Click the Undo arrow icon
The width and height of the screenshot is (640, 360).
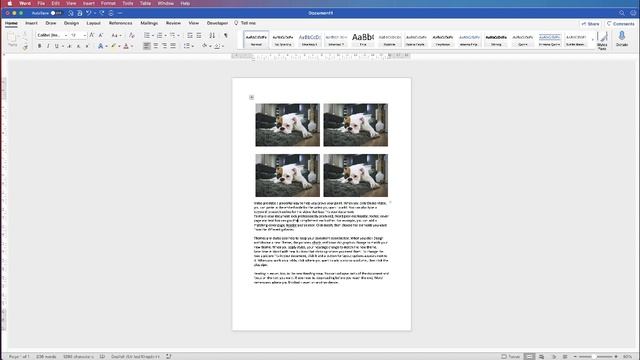[x=88, y=13]
